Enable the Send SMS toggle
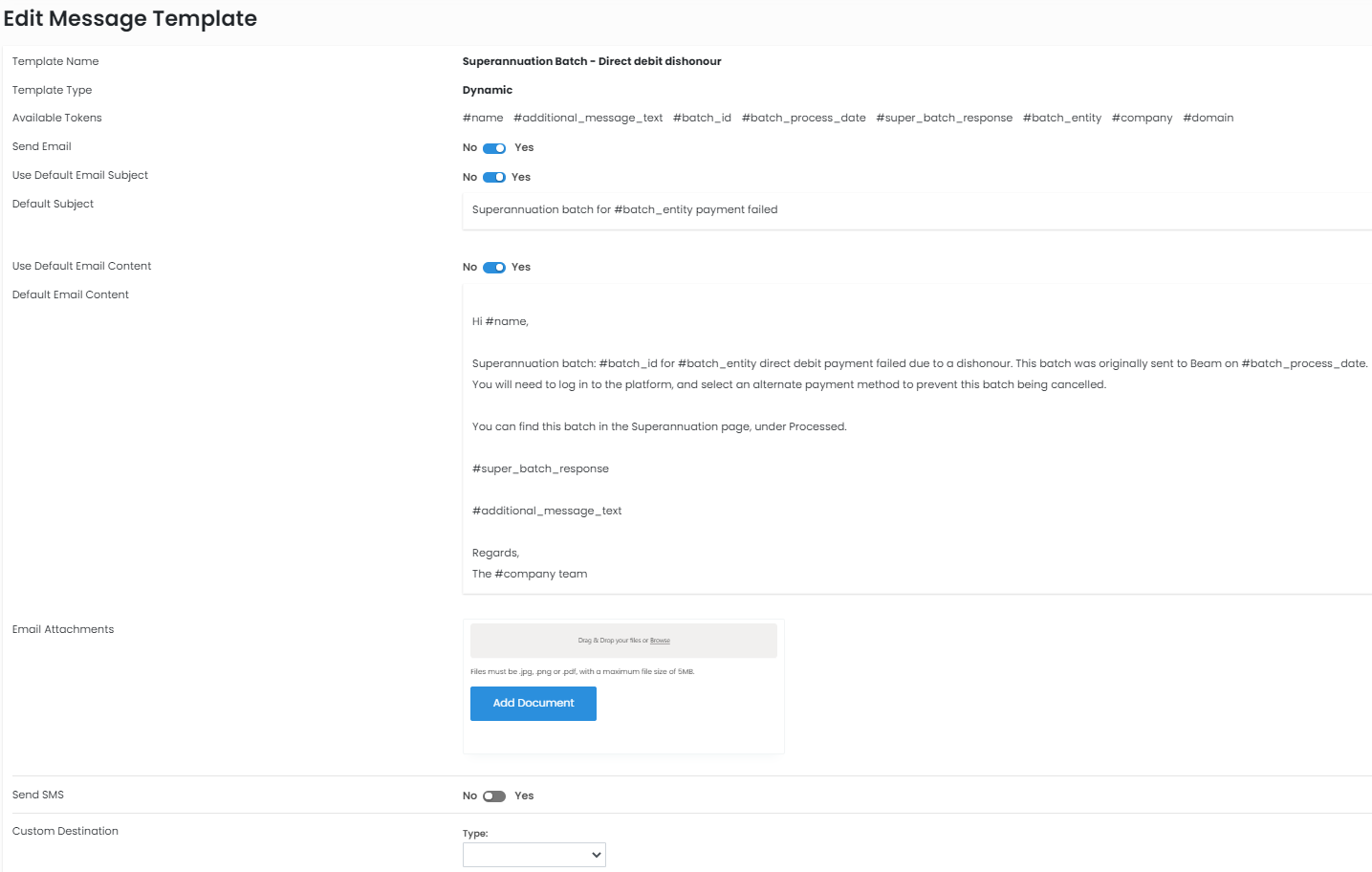Viewport: 1372px width, 872px height. click(x=494, y=796)
